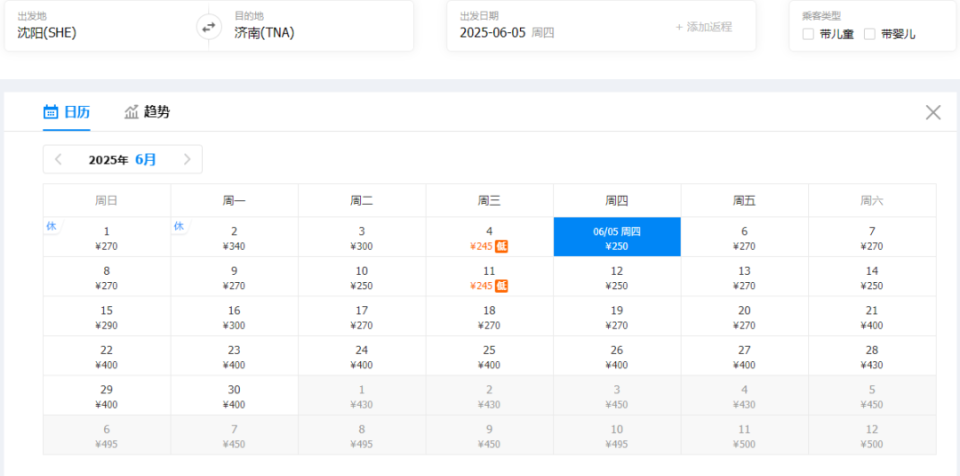Select June 13 Friday cell
The image size is (960, 476).
744,277
